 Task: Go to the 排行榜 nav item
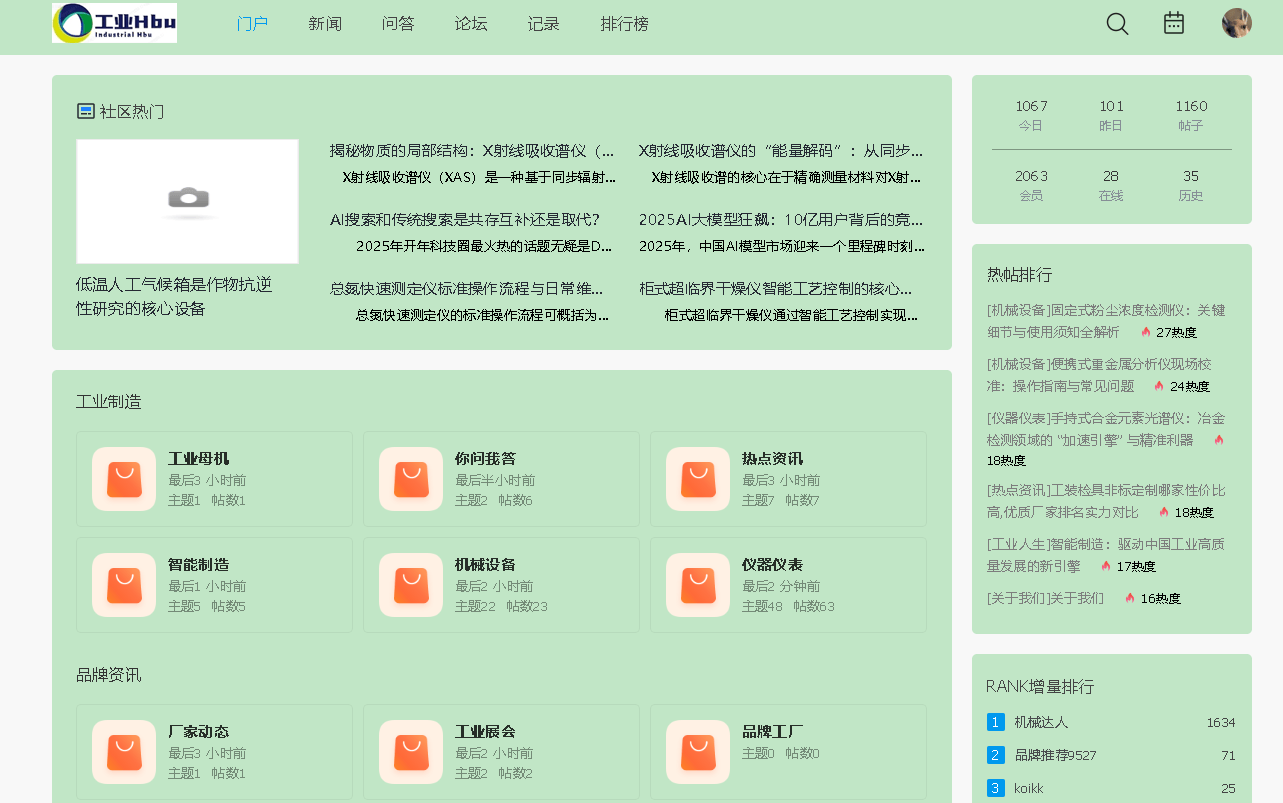(x=624, y=24)
